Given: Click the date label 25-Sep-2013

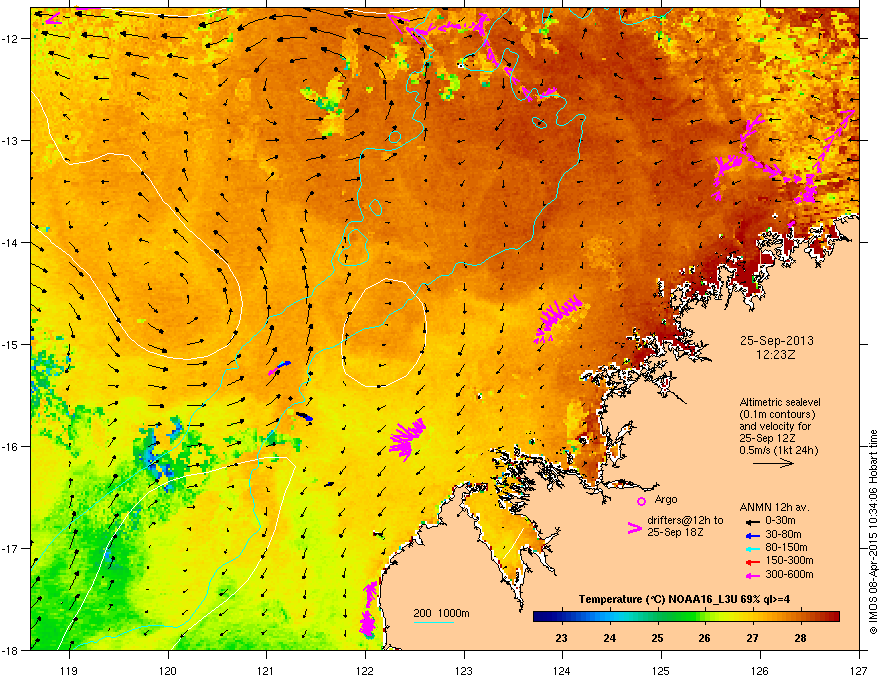Looking at the screenshot, I should point(776,341).
